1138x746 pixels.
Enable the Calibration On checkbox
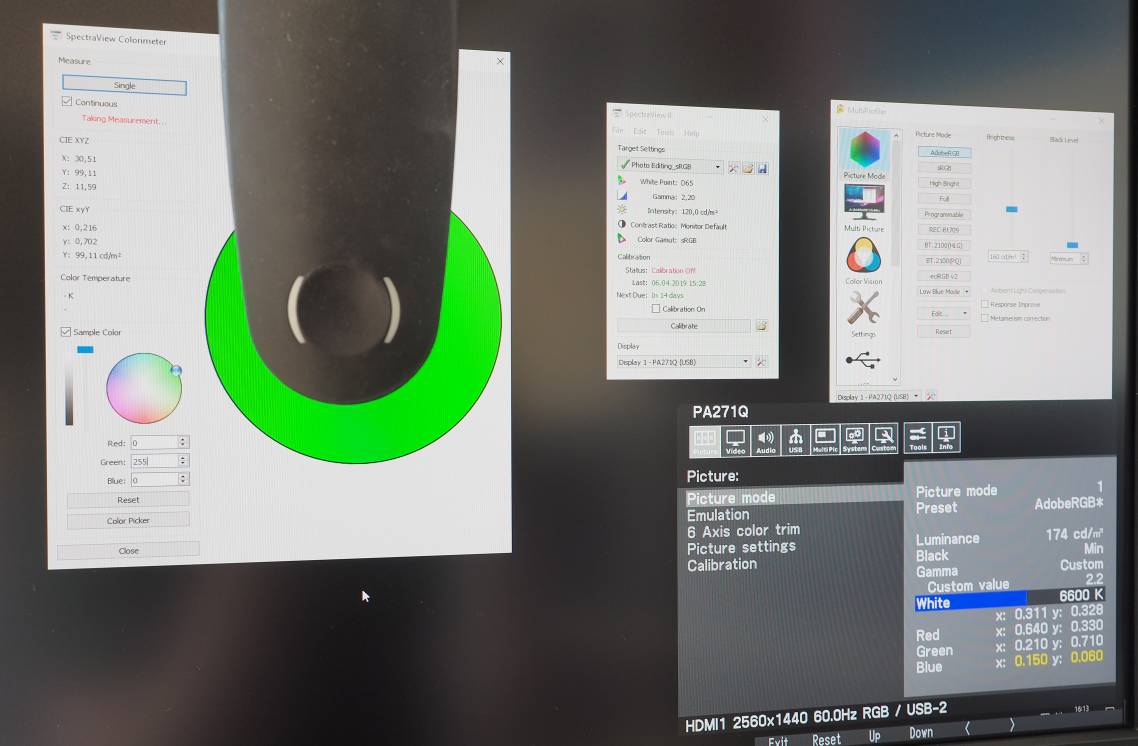tap(656, 309)
